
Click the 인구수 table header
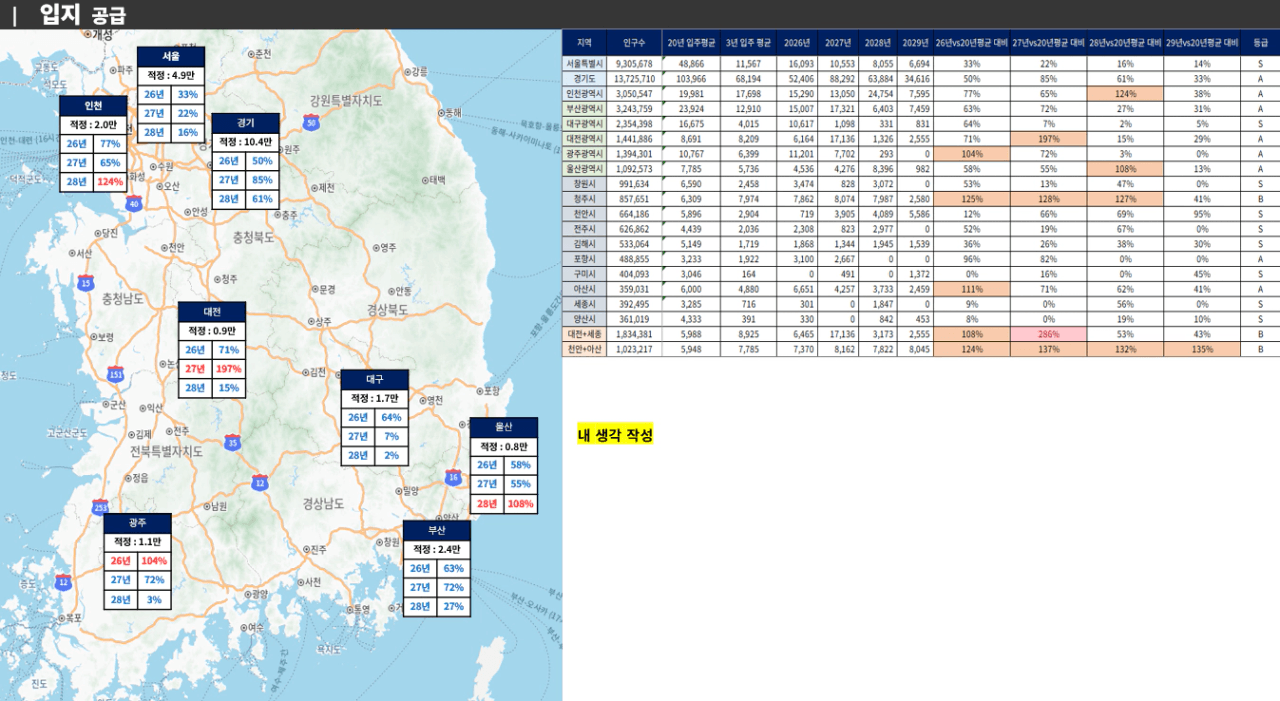click(x=634, y=43)
